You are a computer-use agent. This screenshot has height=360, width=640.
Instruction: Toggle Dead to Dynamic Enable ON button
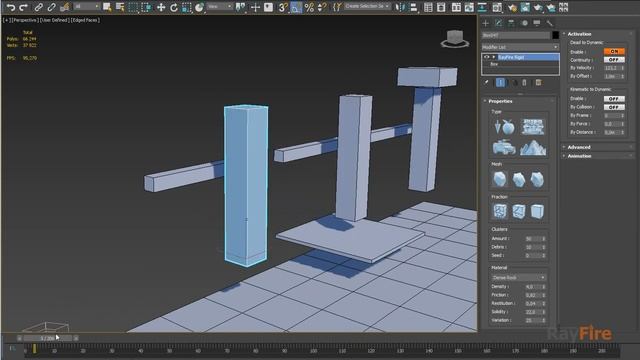pyautogui.click(x=614, y=51)
